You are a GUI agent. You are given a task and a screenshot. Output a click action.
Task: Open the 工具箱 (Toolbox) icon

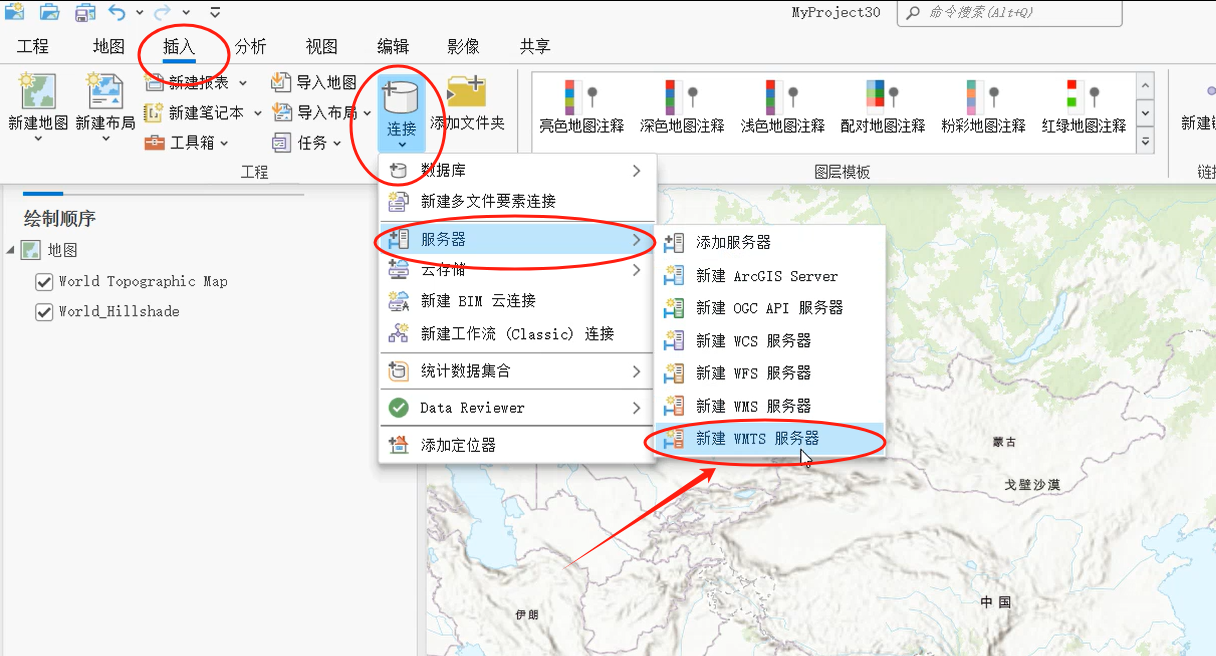coord(154,142)
